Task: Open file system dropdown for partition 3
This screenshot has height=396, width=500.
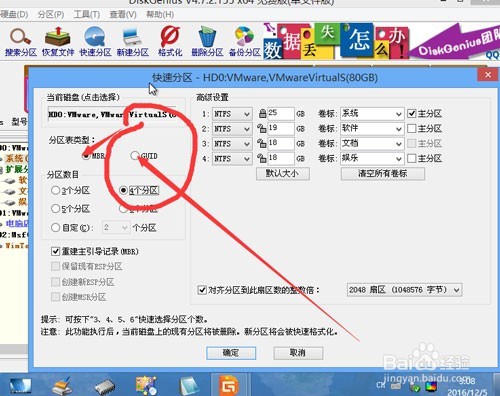Action: point(232,144)
